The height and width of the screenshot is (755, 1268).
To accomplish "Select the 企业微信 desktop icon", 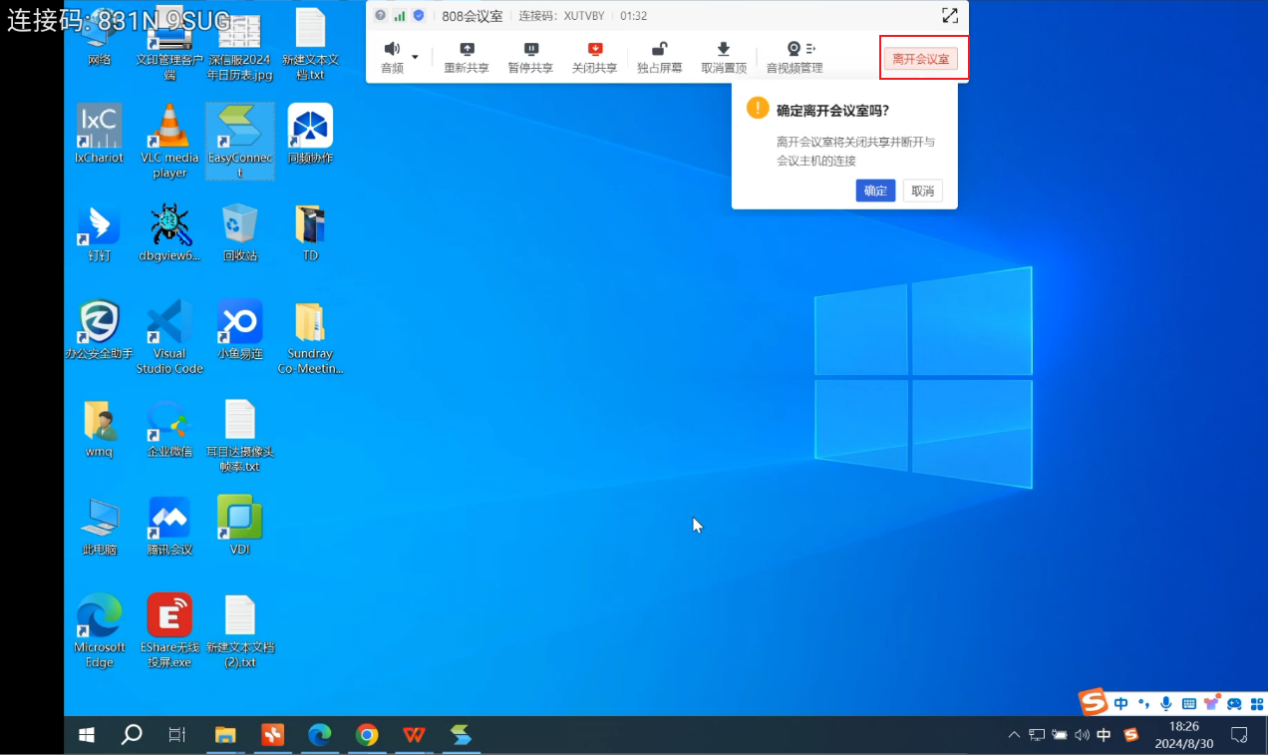I will pyautogui.click(x=169, y=428).
